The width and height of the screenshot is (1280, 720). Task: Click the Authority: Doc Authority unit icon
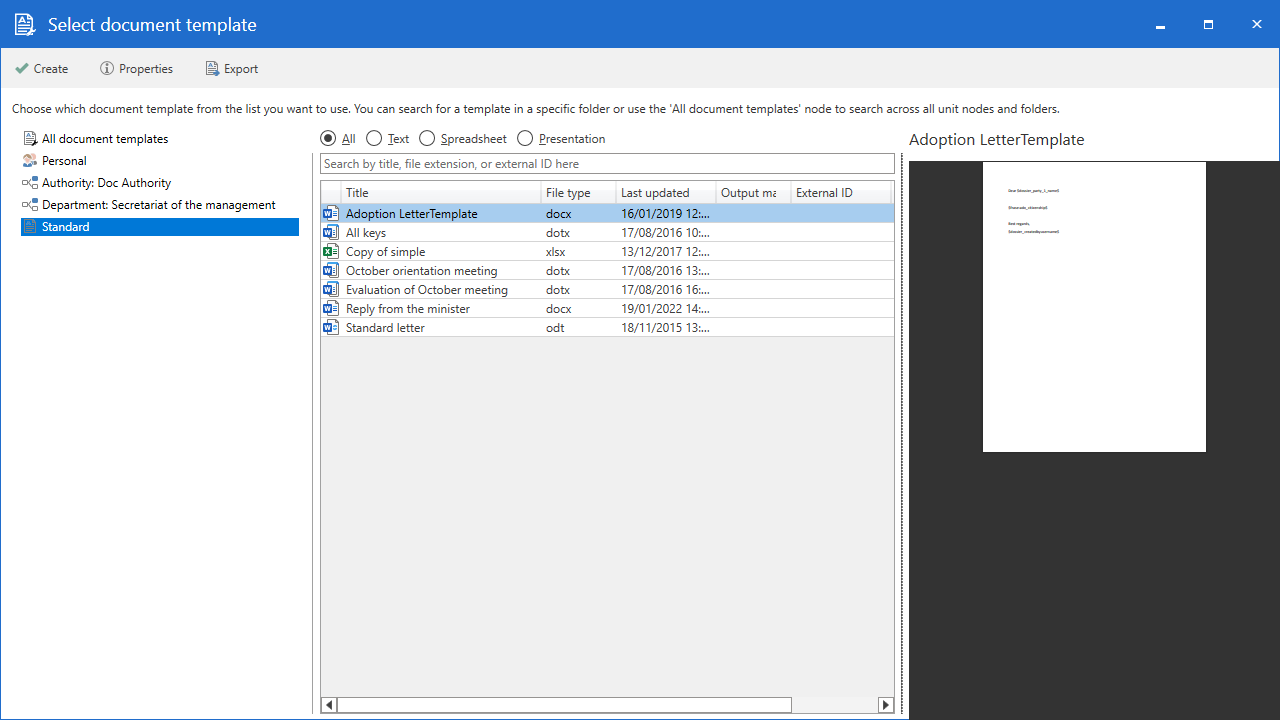click(x=30, y=183)
